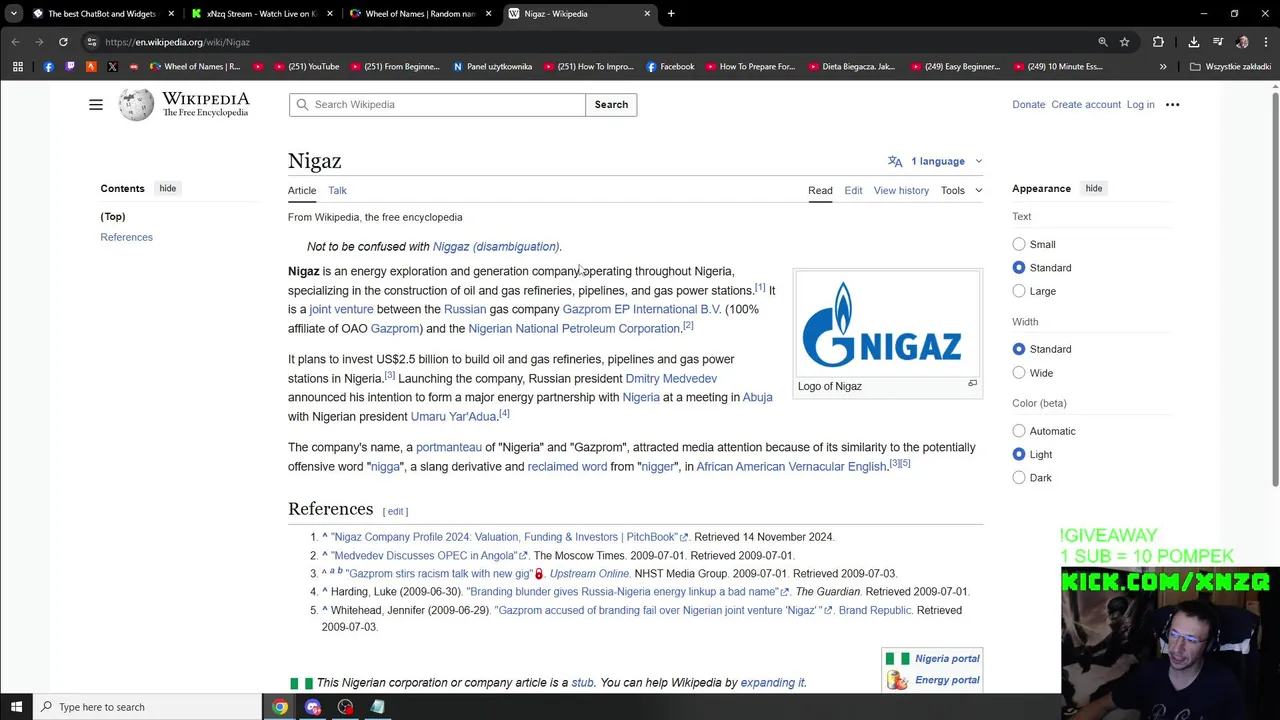Open the Wikipedia main menu hamburger icon
Viewport: 1280px width, 720px height.
click(x=96, y=104)
